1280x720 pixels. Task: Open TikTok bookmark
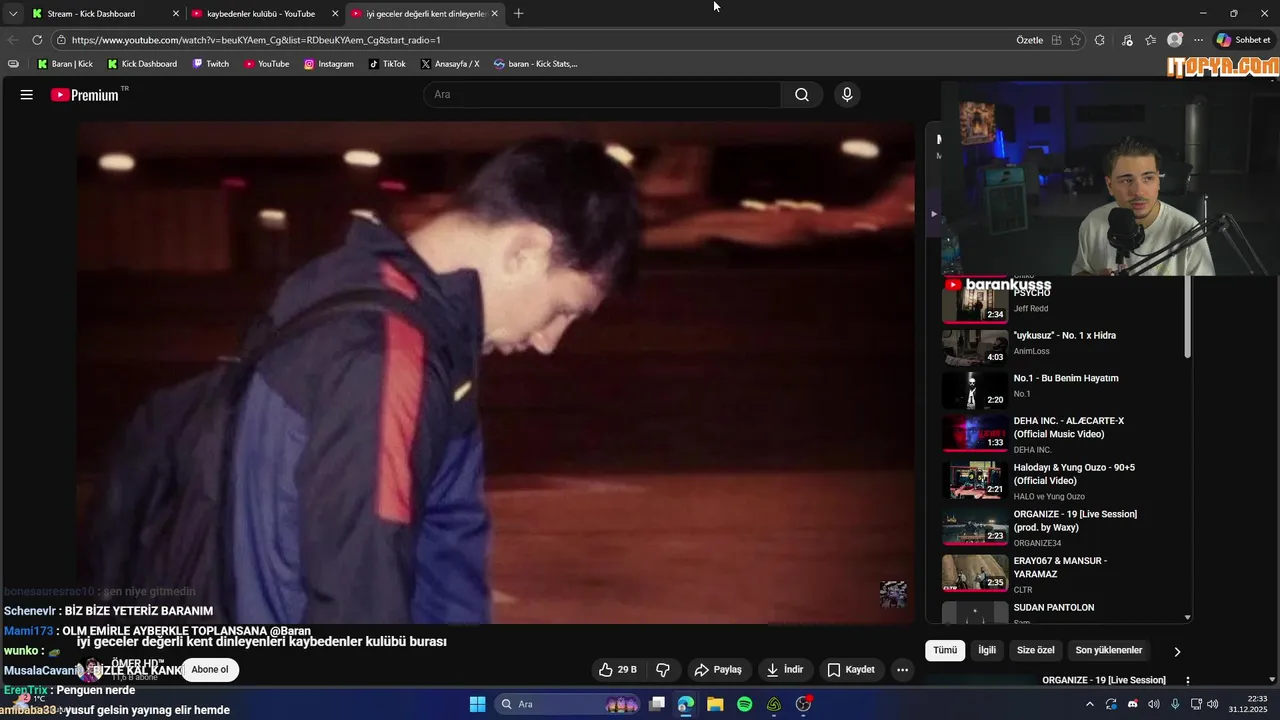pos(387,64)
